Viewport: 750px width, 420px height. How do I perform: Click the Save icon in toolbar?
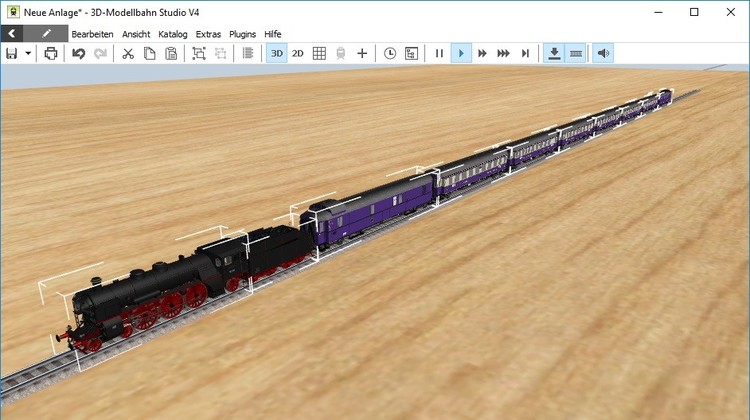[11, 53]
